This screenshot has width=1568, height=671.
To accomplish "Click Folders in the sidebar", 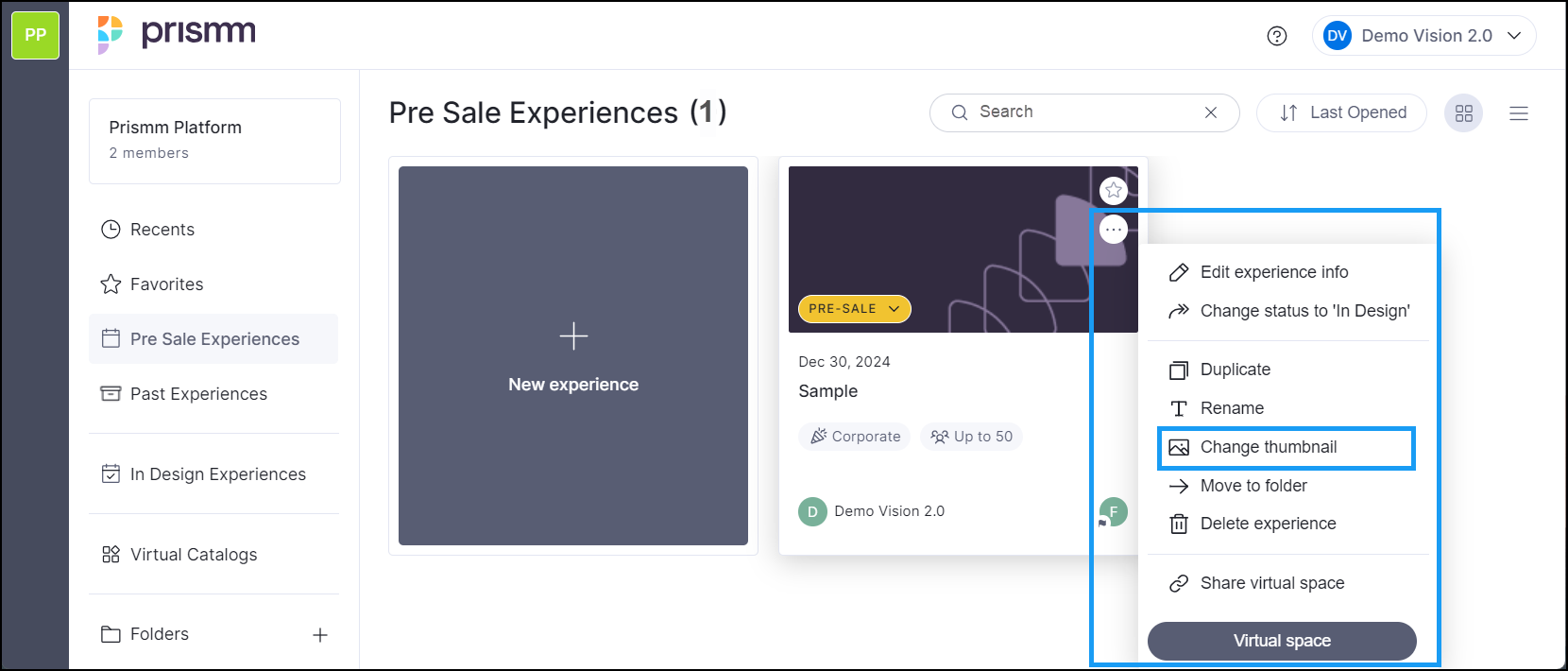I will pyautogui.click(x=160, y=634).
